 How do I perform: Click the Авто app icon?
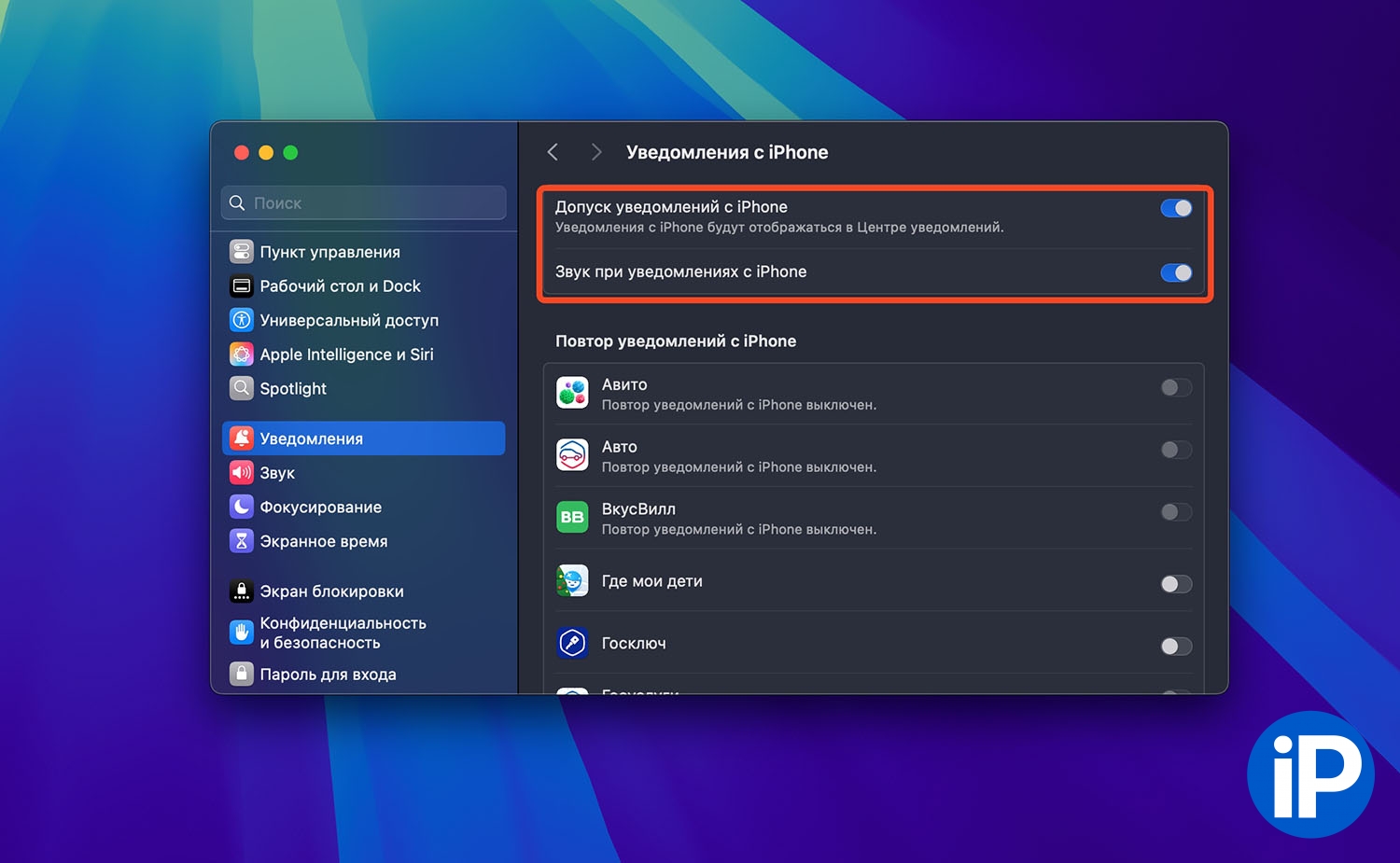click(x=572, y=455)
